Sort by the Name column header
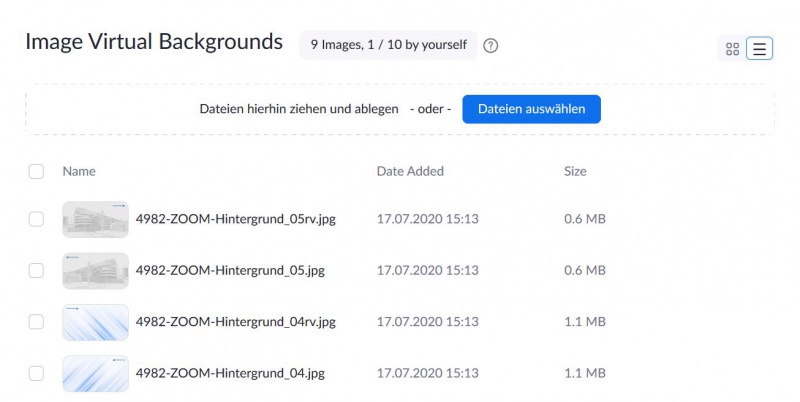 pos(79,171)
